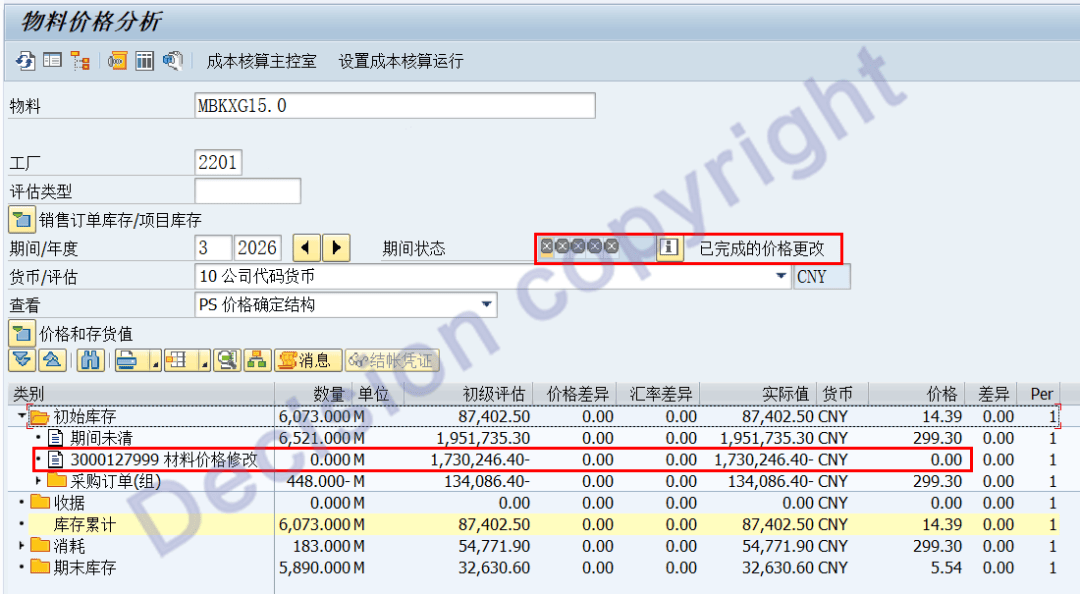Expand all nodes with the double-down arrow
The image size is (1080, 594).
point(22,360)
